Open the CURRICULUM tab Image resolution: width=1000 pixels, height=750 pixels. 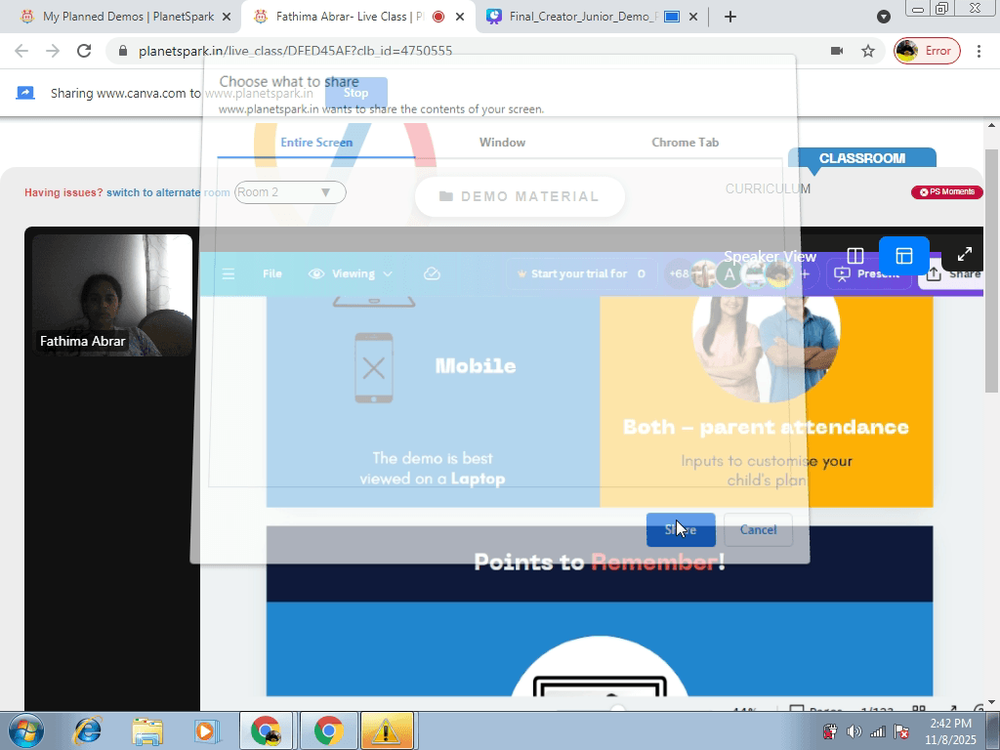pyautogui.click(x=768, y=189)
